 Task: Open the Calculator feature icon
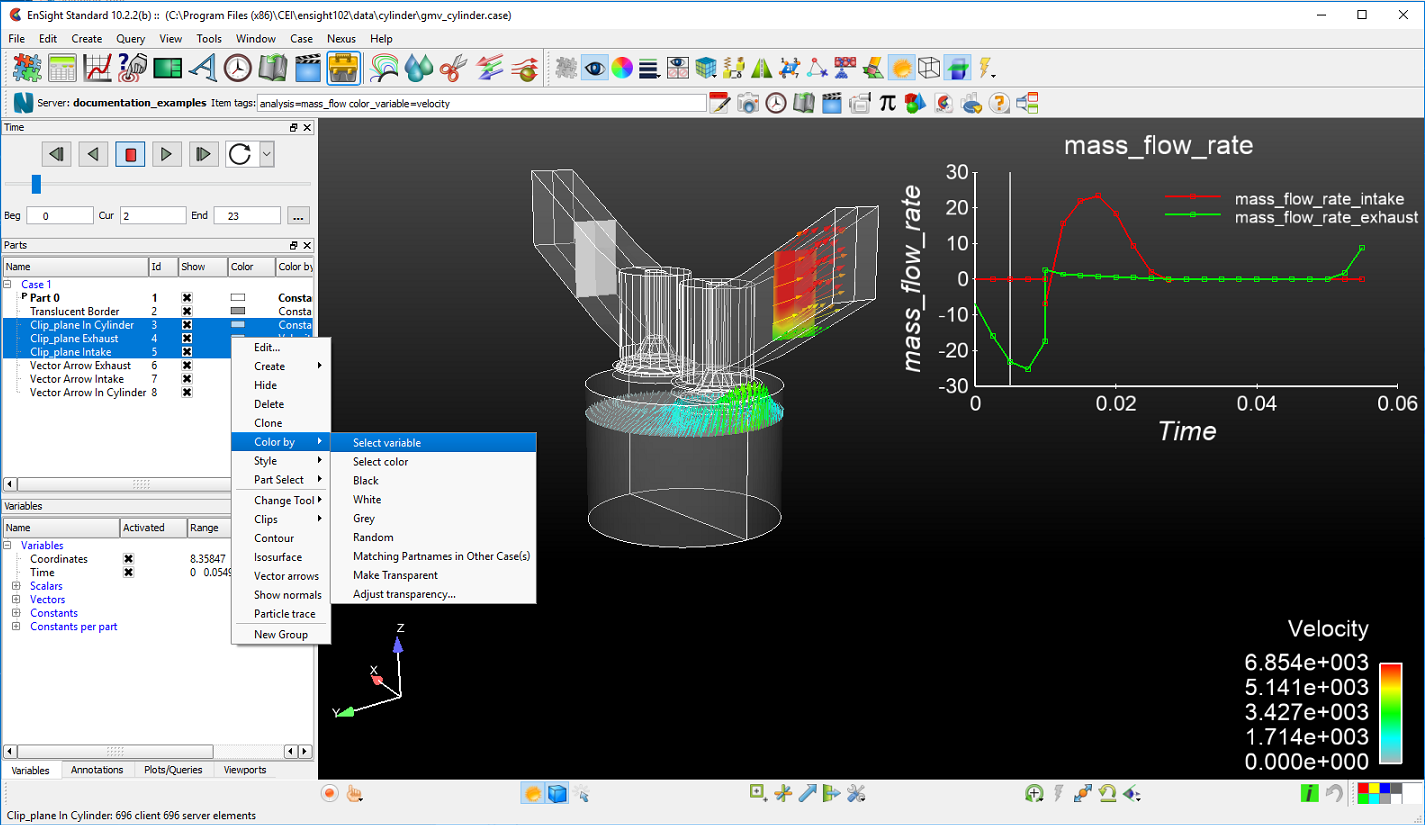point(63,68)
